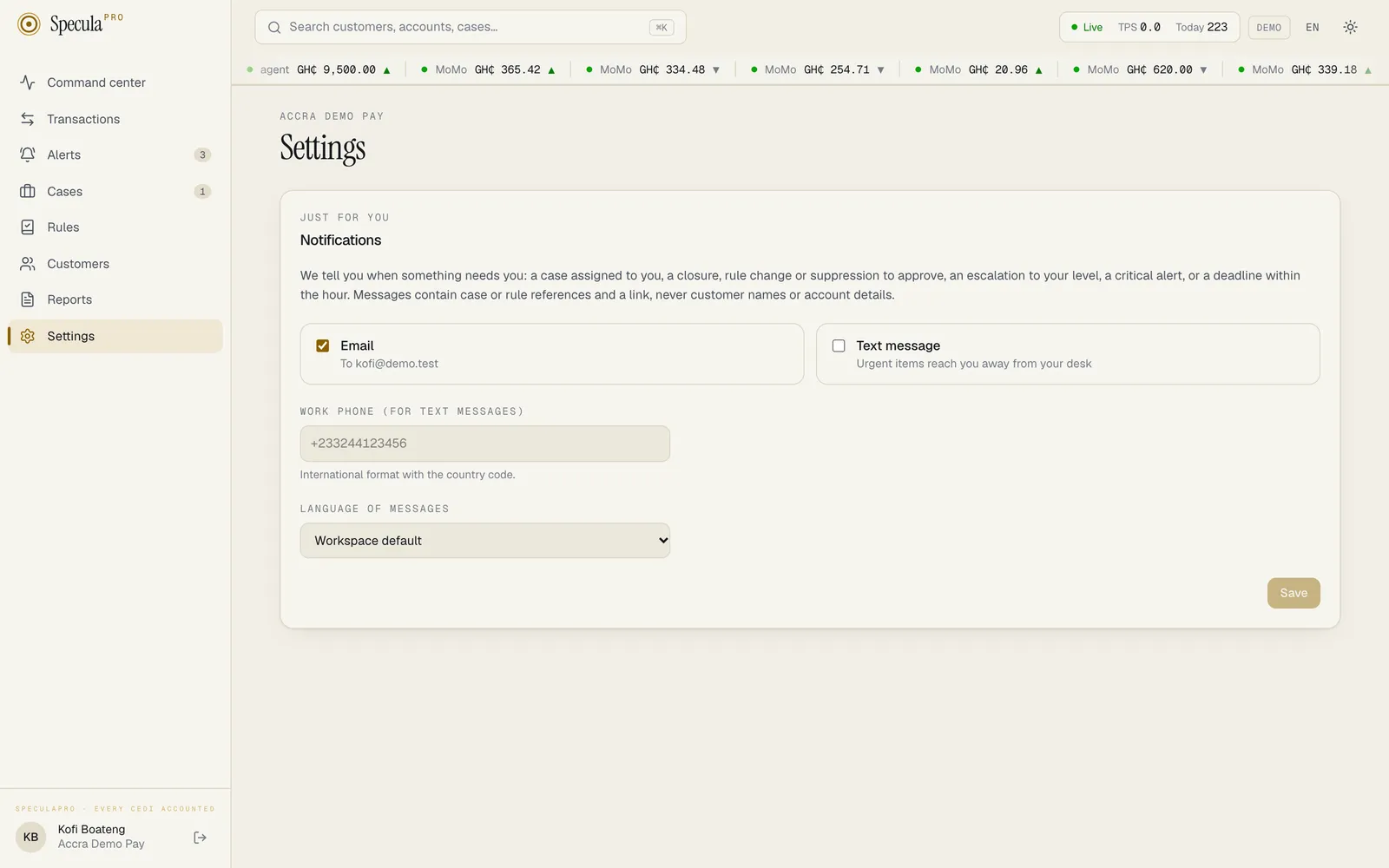Click the Today 223 counter
The height and width of the screenshot is (868, 1389).
[x=1201, y=28]
